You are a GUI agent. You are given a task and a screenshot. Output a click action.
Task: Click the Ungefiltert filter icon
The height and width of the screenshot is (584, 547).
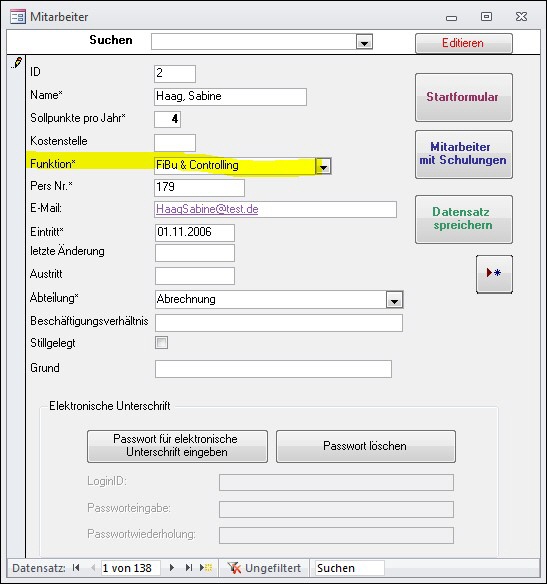click(235, 568)
